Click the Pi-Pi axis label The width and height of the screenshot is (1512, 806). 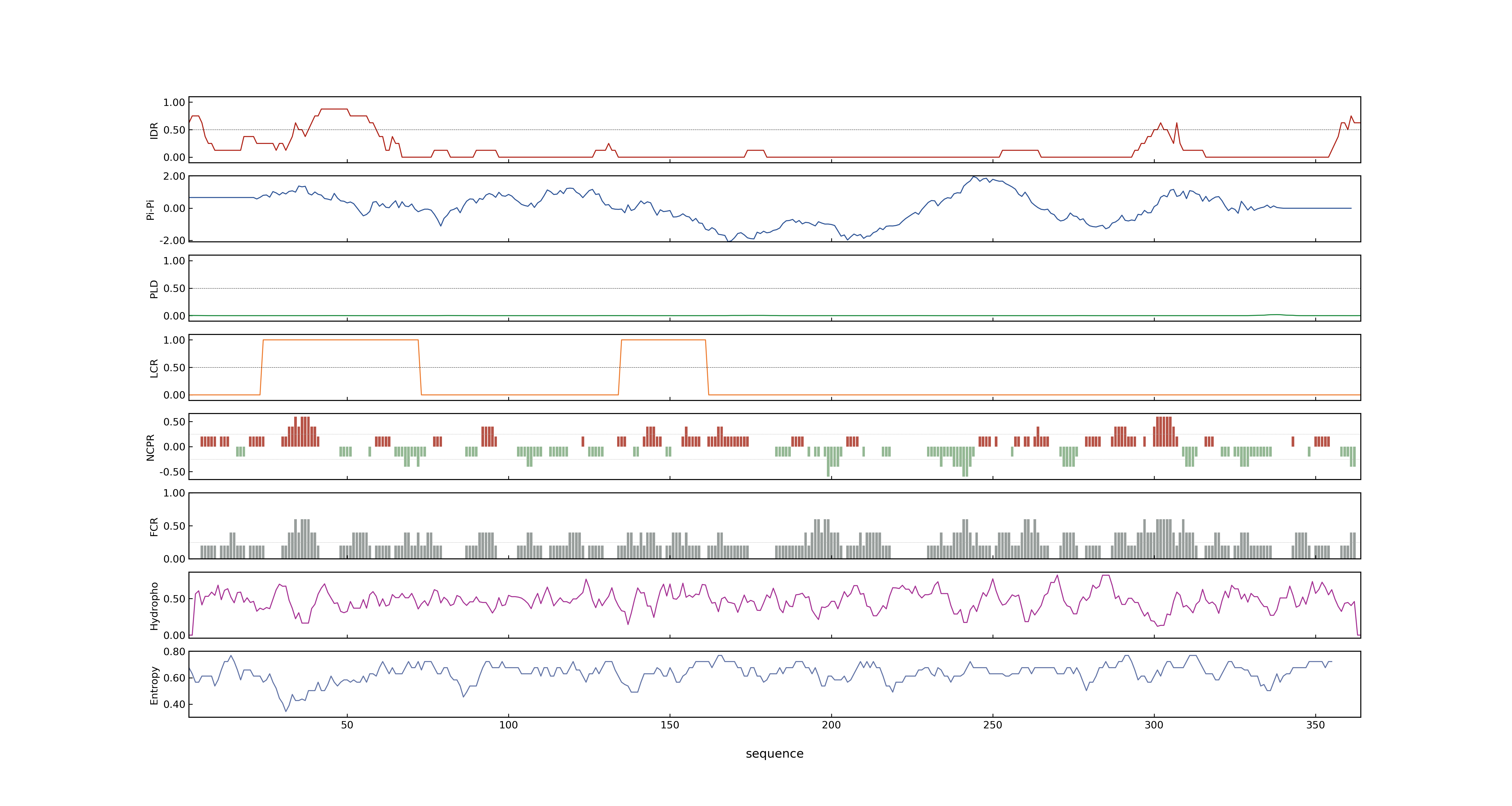tap(150, 209)
